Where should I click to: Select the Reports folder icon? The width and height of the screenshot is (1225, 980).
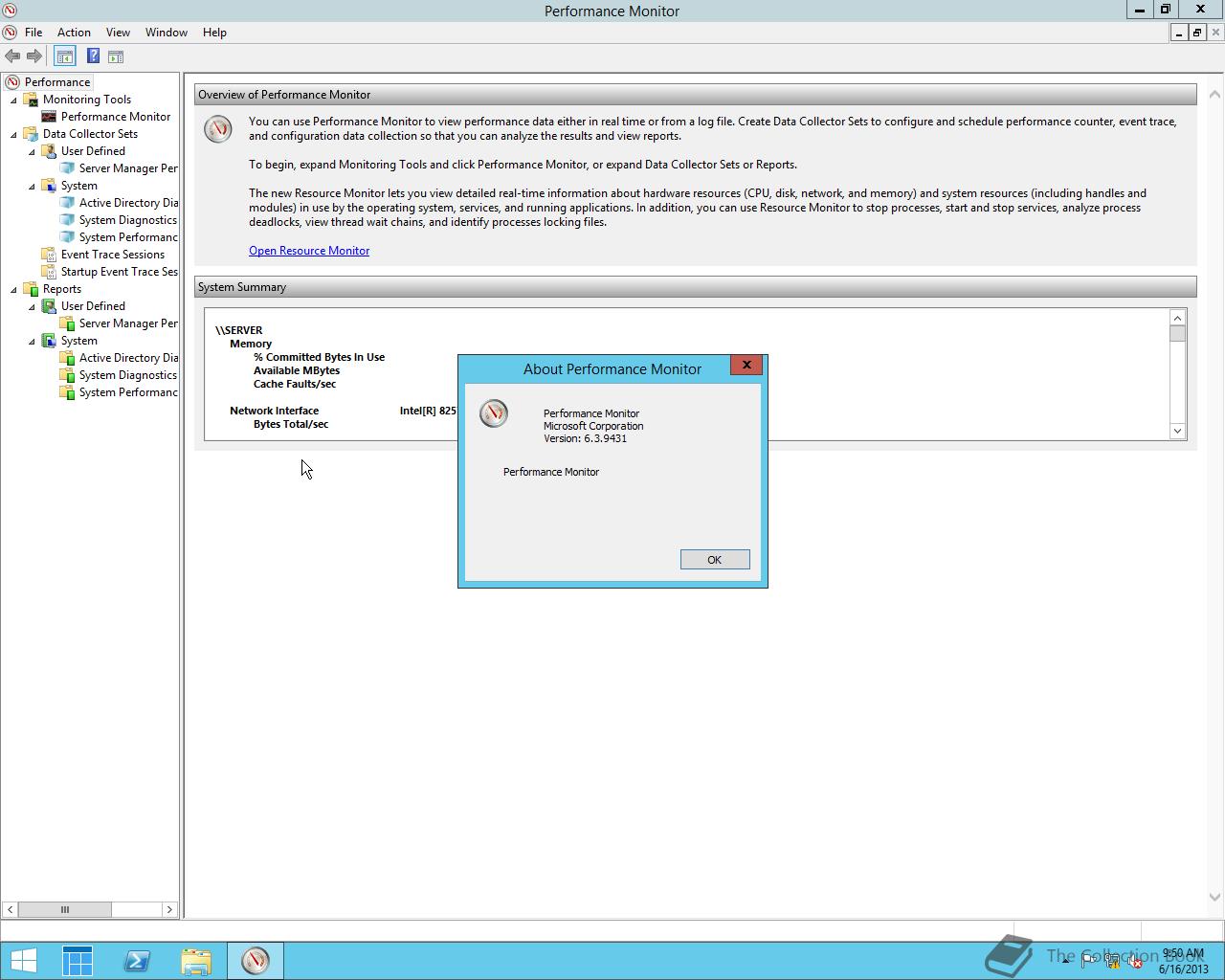click(31, 289)
